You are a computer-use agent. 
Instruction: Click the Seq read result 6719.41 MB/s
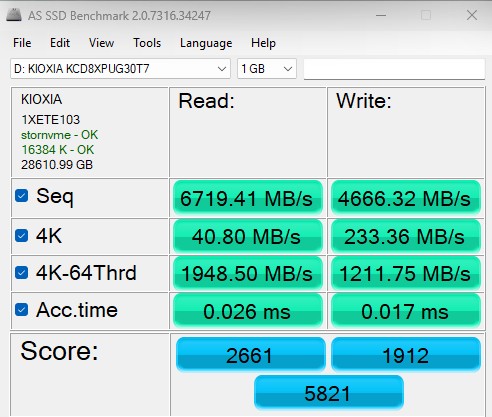click(247, 198)
